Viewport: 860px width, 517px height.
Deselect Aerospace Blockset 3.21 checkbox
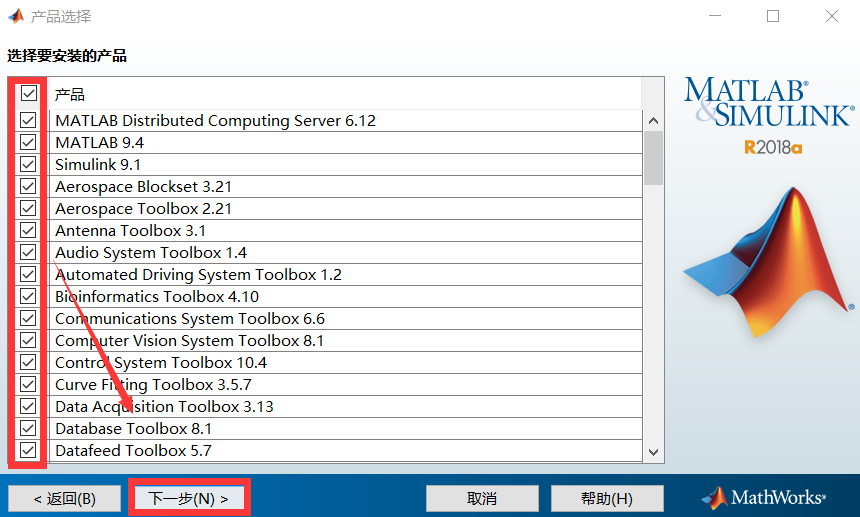point(28,186)
